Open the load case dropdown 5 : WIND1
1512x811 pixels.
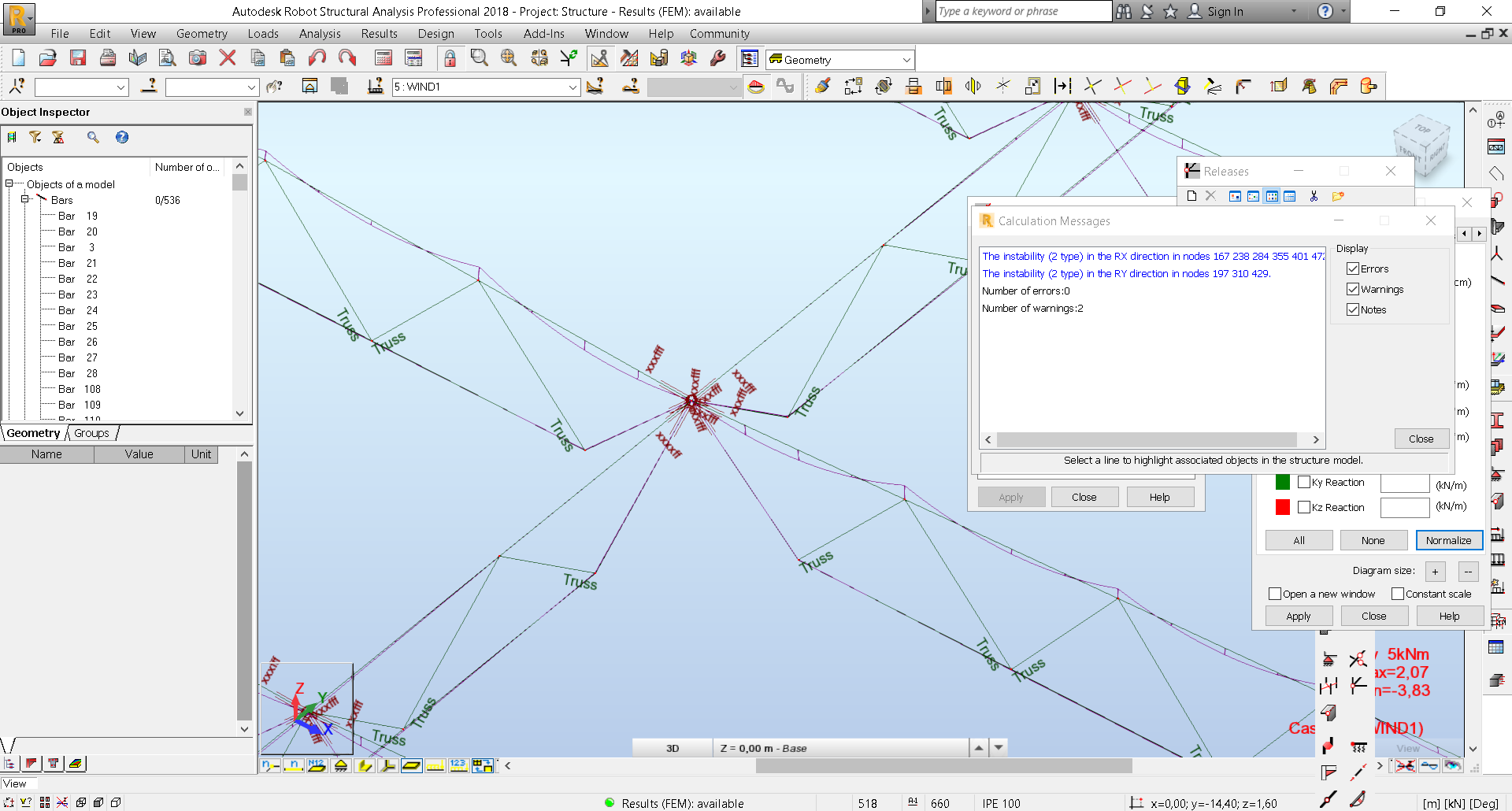coord(573,87)
